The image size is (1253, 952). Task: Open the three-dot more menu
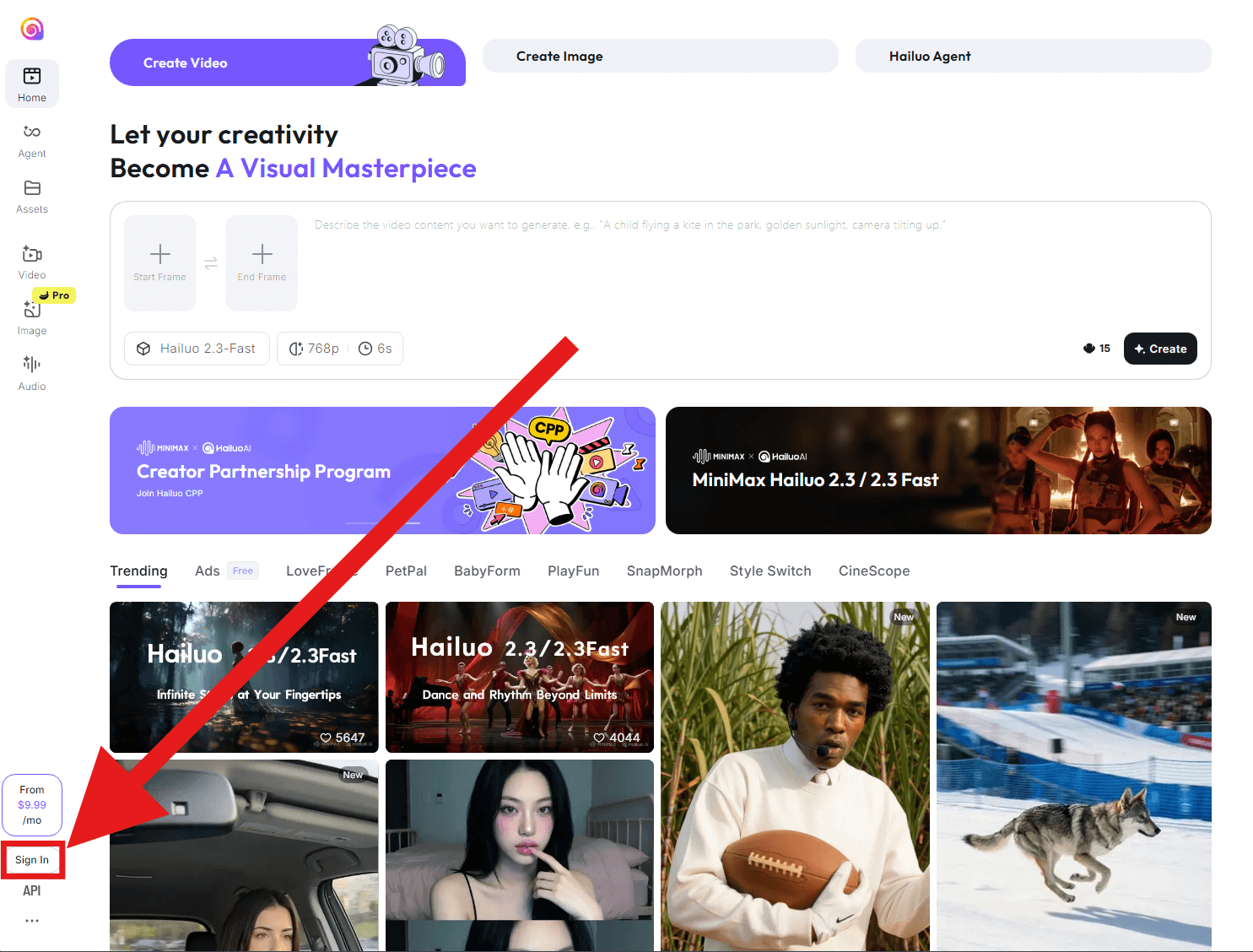[x=32, y=921]
